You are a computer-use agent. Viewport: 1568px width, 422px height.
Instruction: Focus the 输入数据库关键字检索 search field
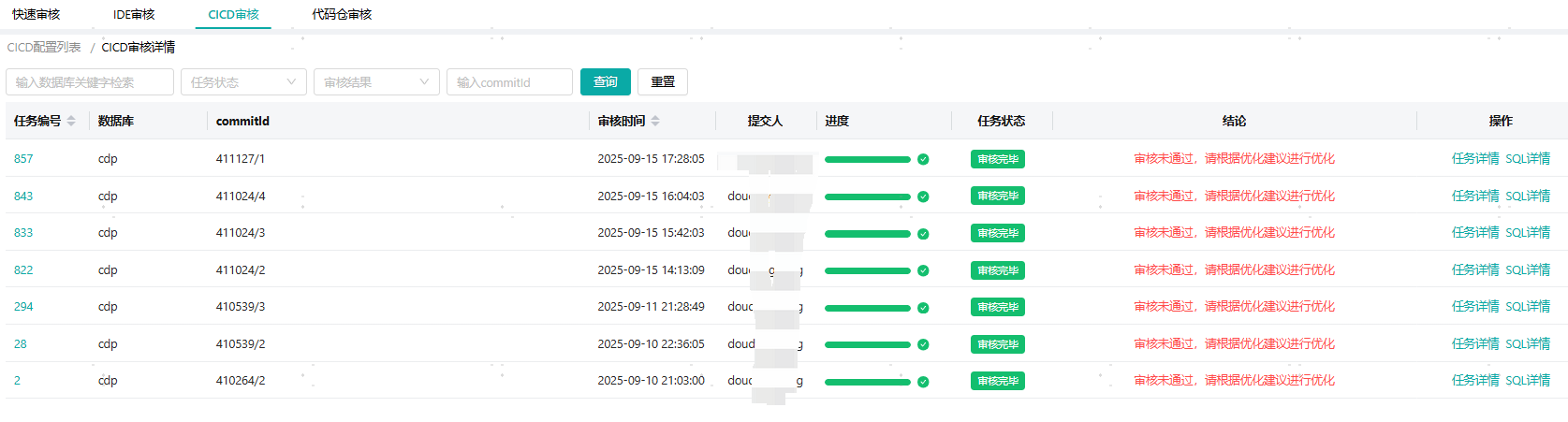point(90,82)
